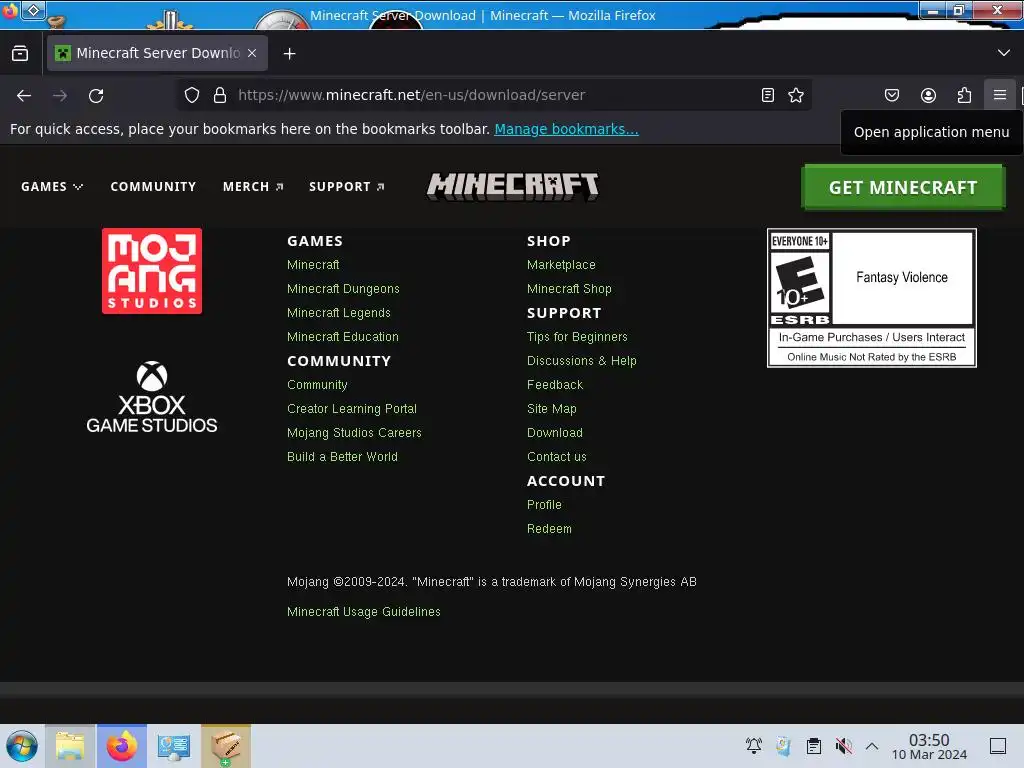1024x768 pixels.
Task: Open Build a Better World link
Action: (x=342, y=457)
